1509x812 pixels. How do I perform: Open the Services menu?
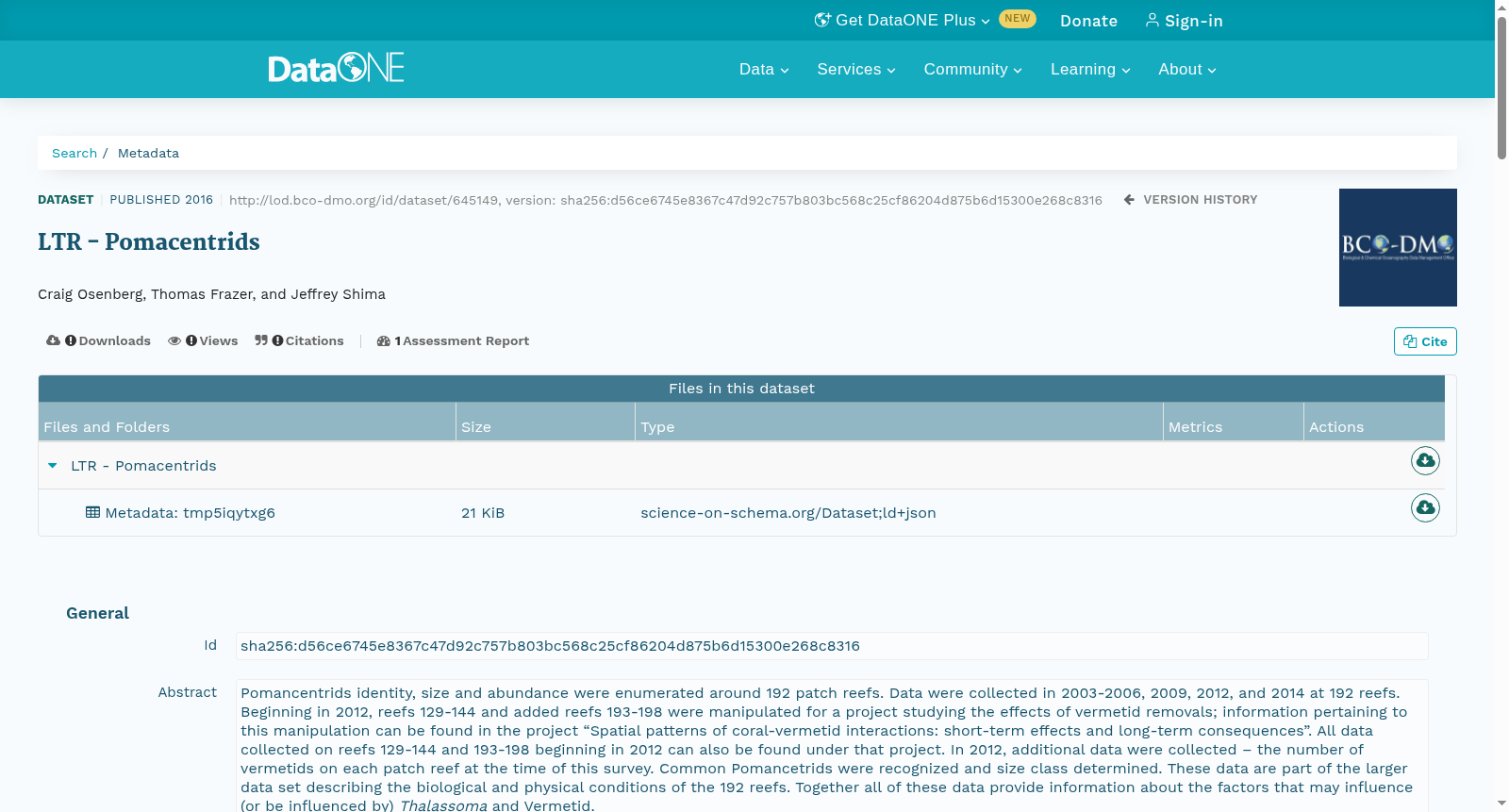pyautogui.click(x=856, y=69)
